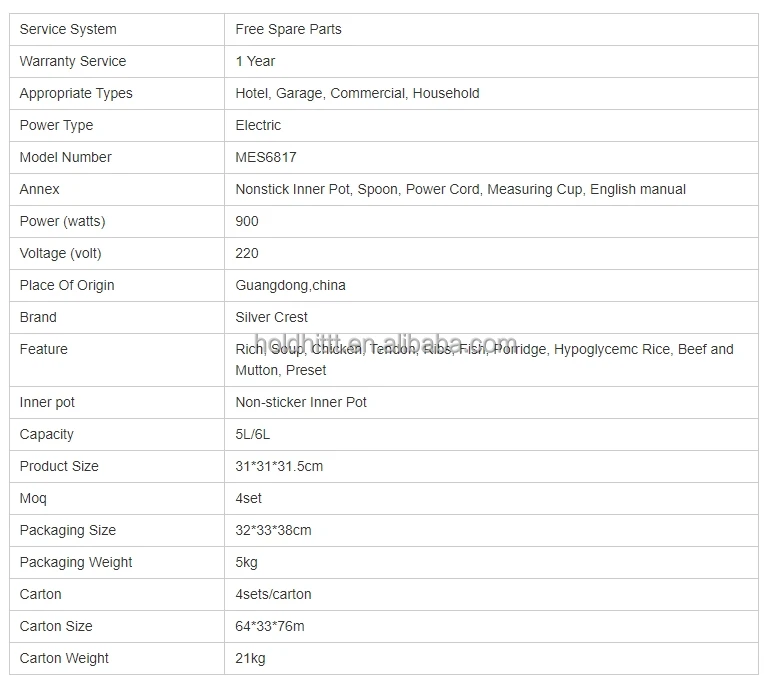The width and height of the screenshot is (771, 685).
Task: Click the "Voltage (volt)" label
Action: pos(61,253)
